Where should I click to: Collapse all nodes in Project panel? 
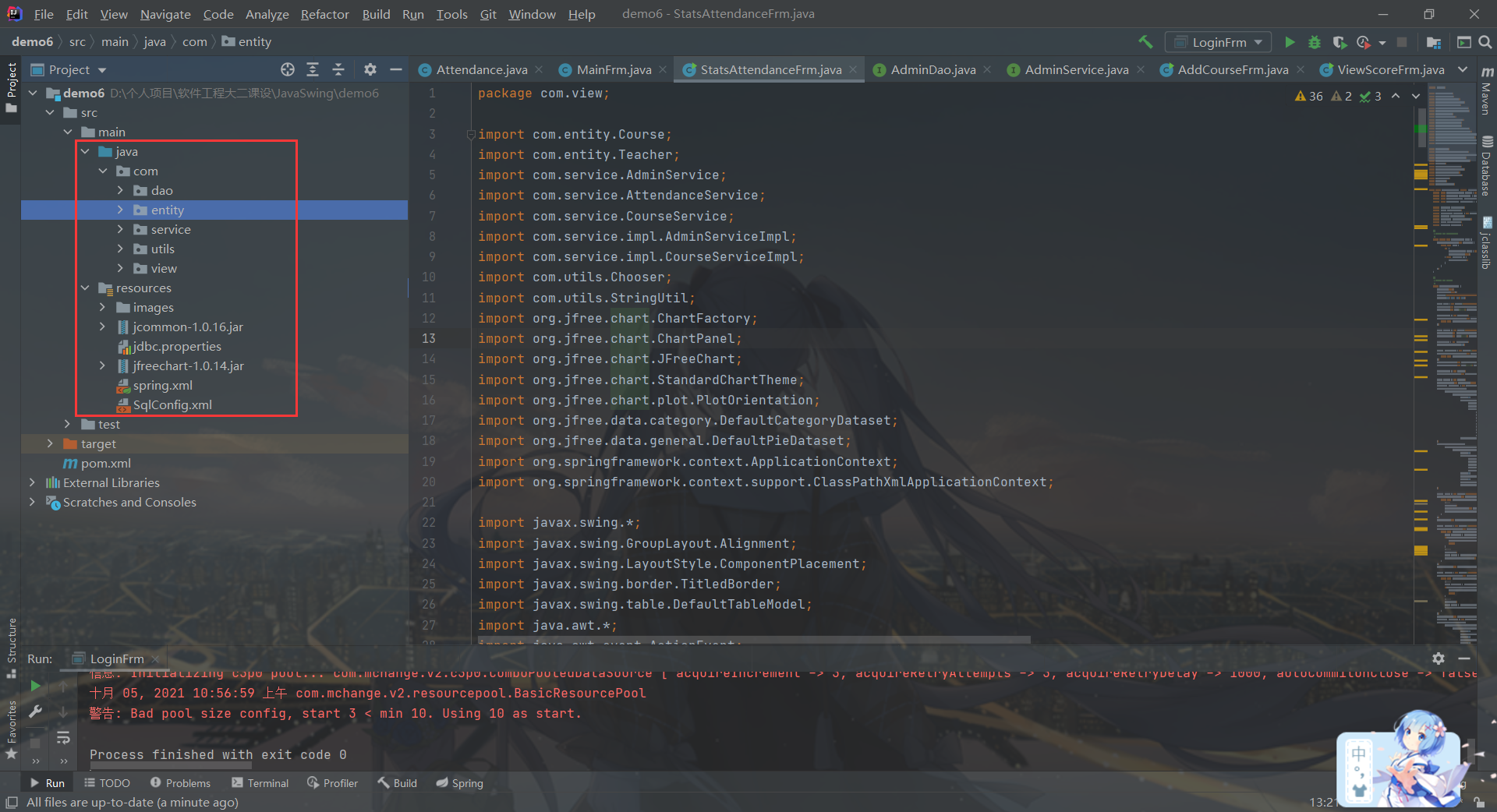338,70
